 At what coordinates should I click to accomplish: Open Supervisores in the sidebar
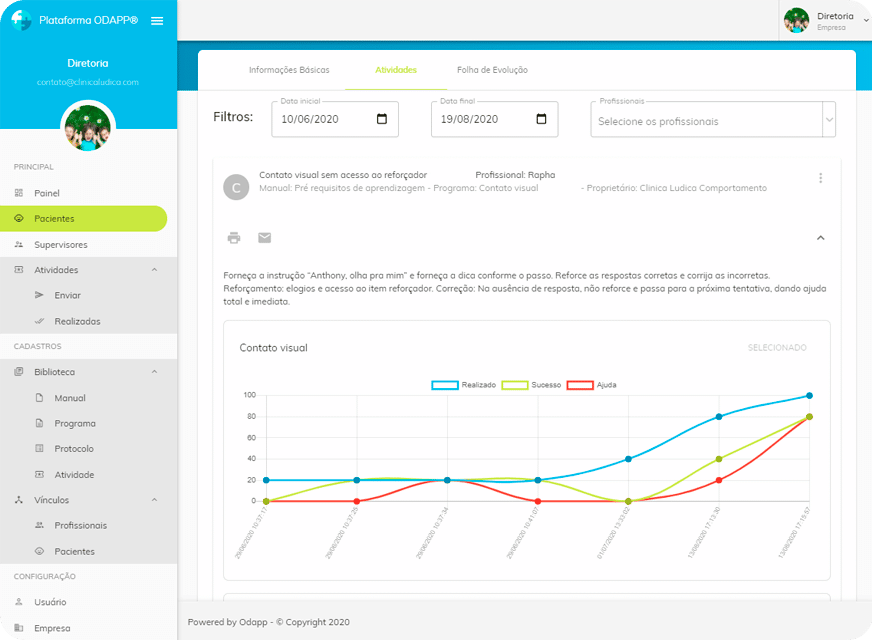pos(60,244)
